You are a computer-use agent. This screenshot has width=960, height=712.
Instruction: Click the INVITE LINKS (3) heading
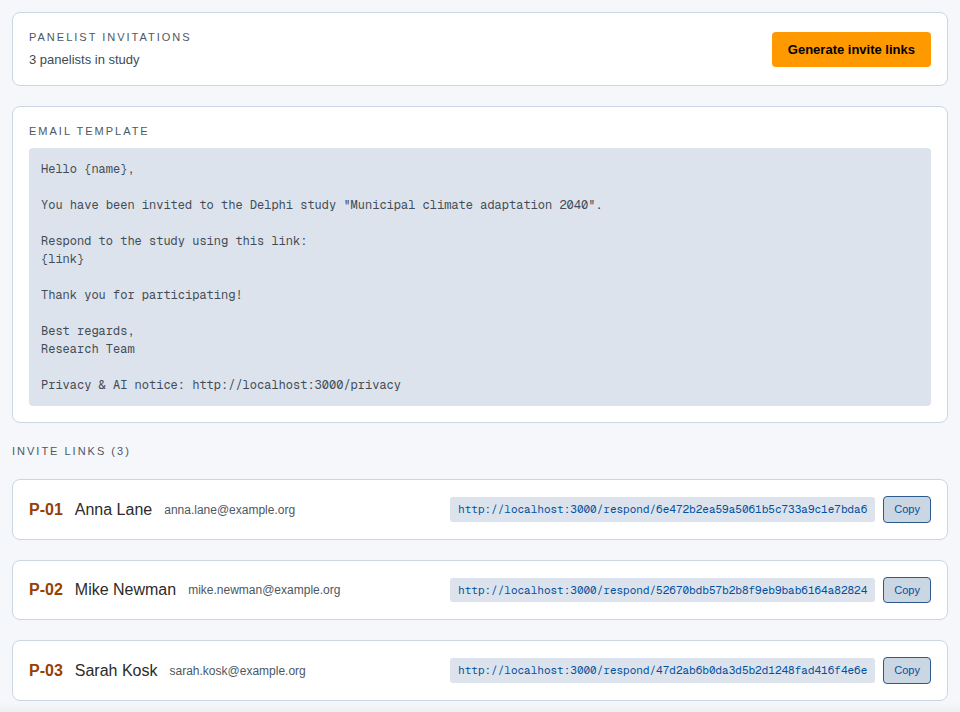71,451
